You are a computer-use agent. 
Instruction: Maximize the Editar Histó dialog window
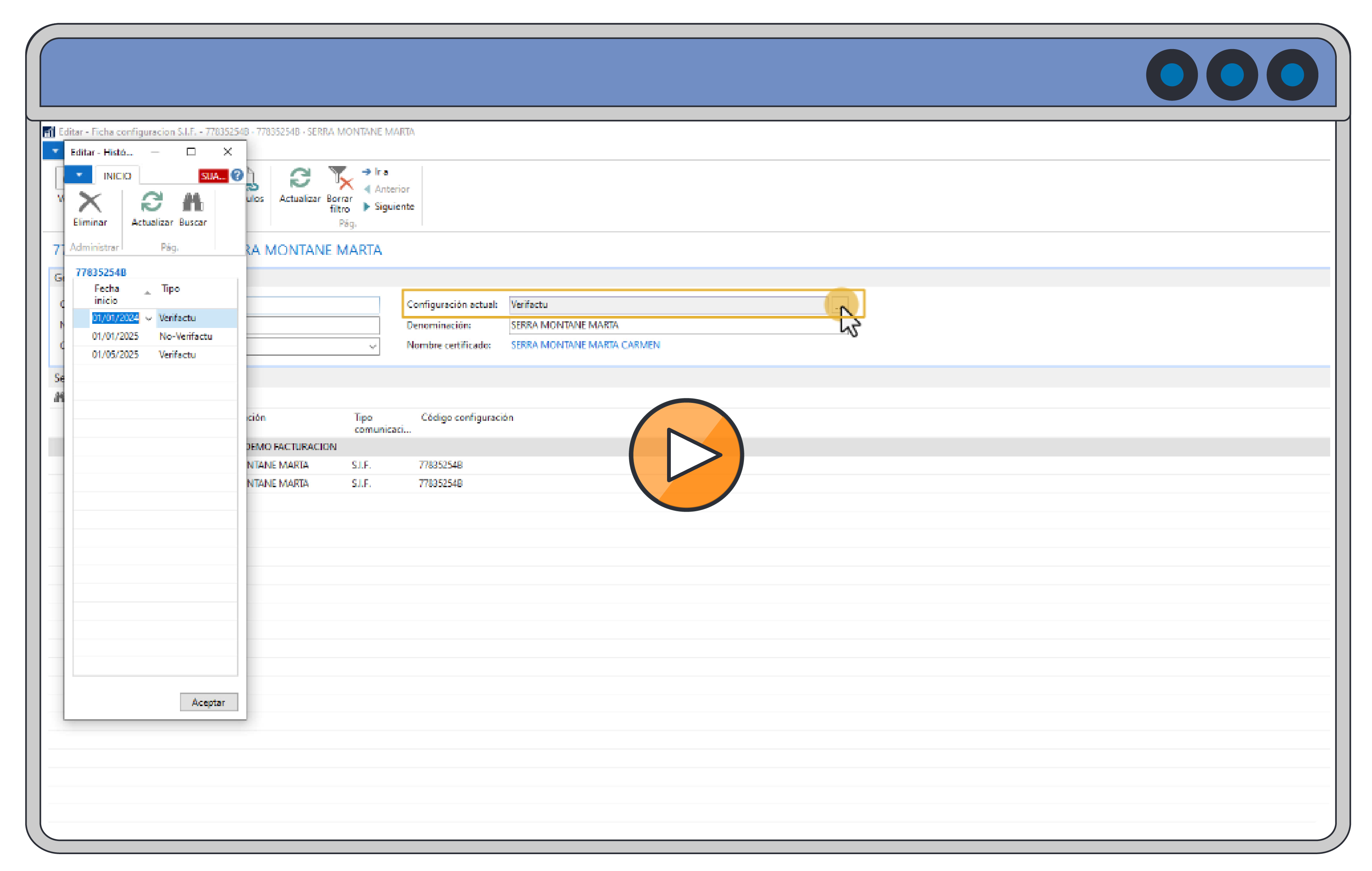pyautogui.click(x=191, y=151)
